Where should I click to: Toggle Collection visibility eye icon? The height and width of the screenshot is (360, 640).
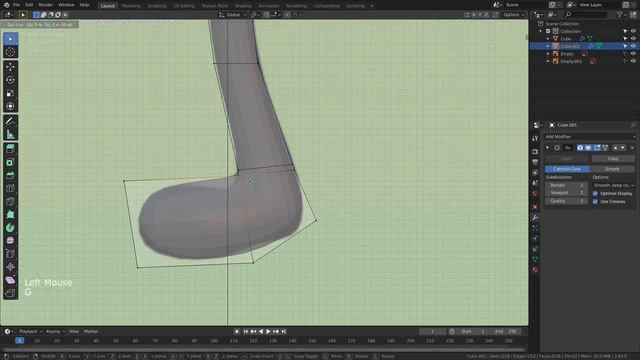633,31
